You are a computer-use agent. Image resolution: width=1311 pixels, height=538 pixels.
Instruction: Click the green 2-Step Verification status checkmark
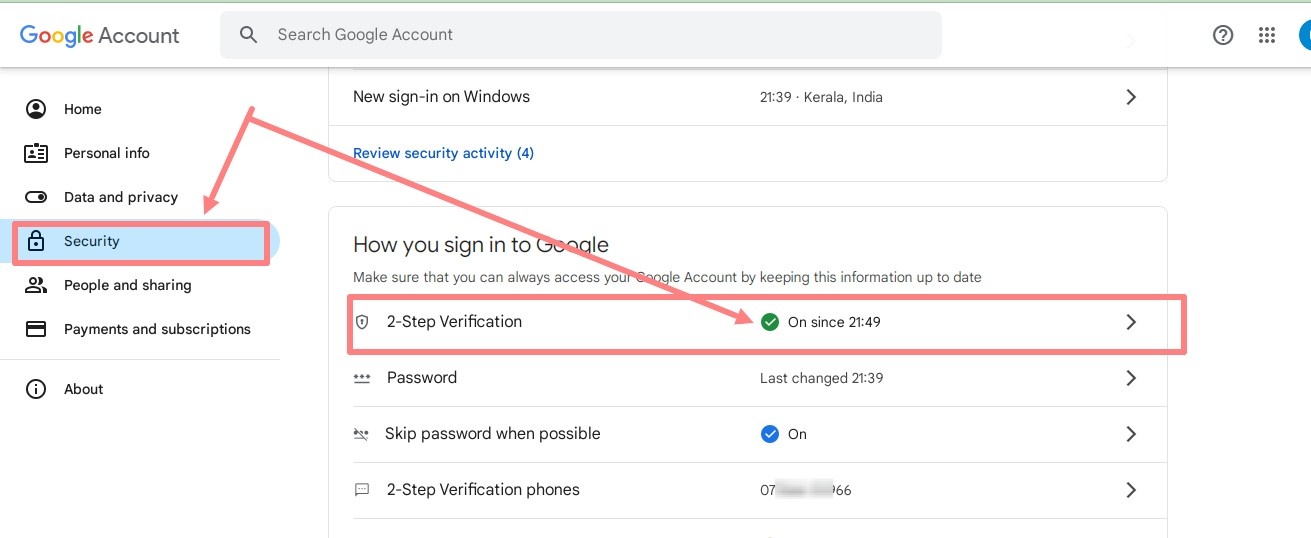pyautogui.click(x=770, y=322)
